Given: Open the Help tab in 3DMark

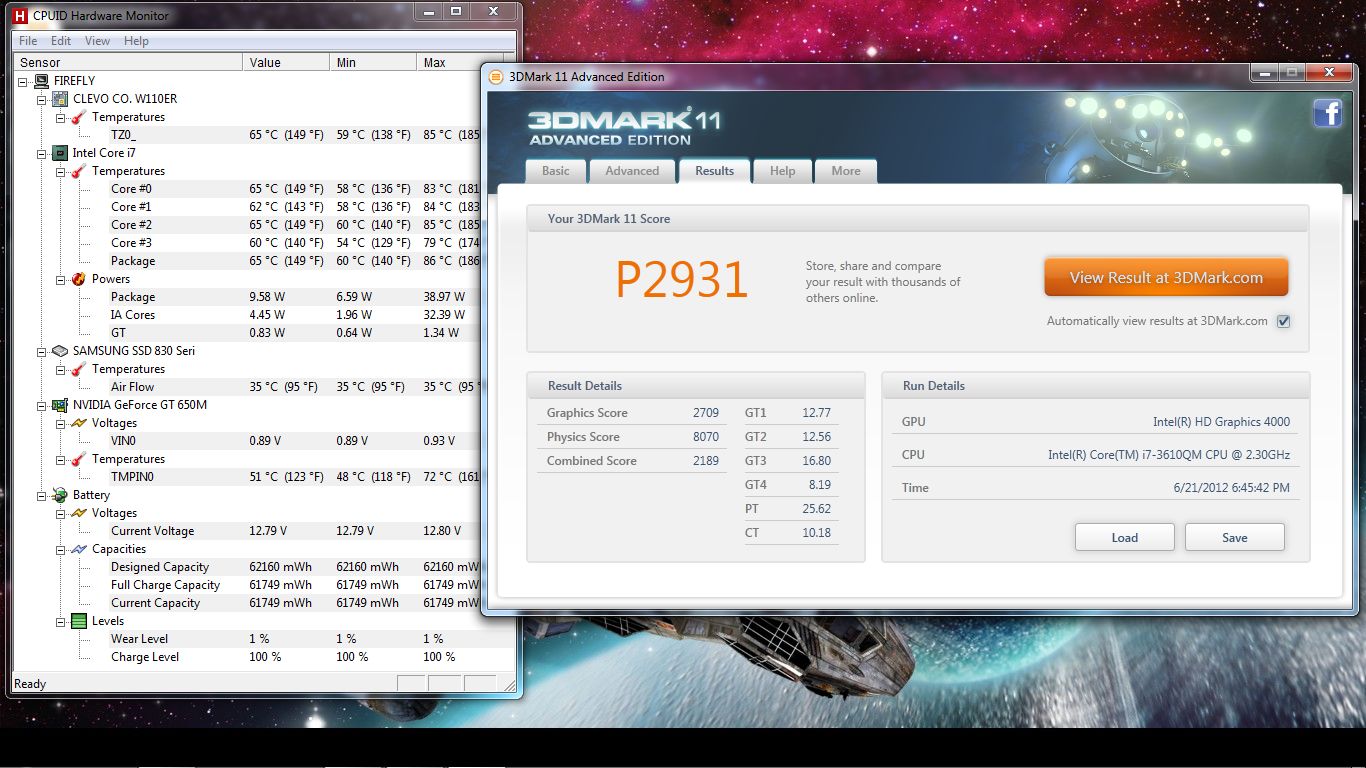Looking at the screenshot, I should click(783, 171).
